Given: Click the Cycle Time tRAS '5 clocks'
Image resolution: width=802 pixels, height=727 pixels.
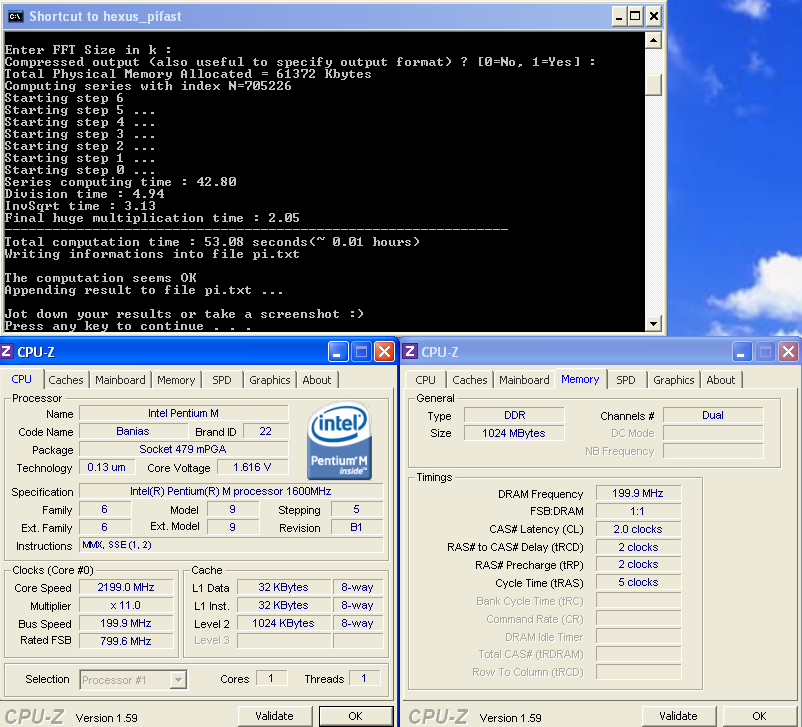Looking at the screenshot, I should tap(638, 582).
